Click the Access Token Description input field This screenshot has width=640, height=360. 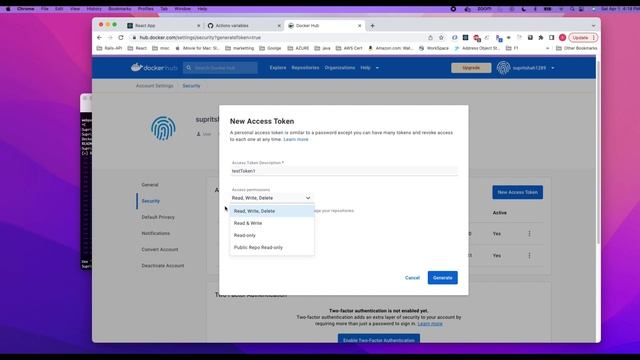(344, 171)
